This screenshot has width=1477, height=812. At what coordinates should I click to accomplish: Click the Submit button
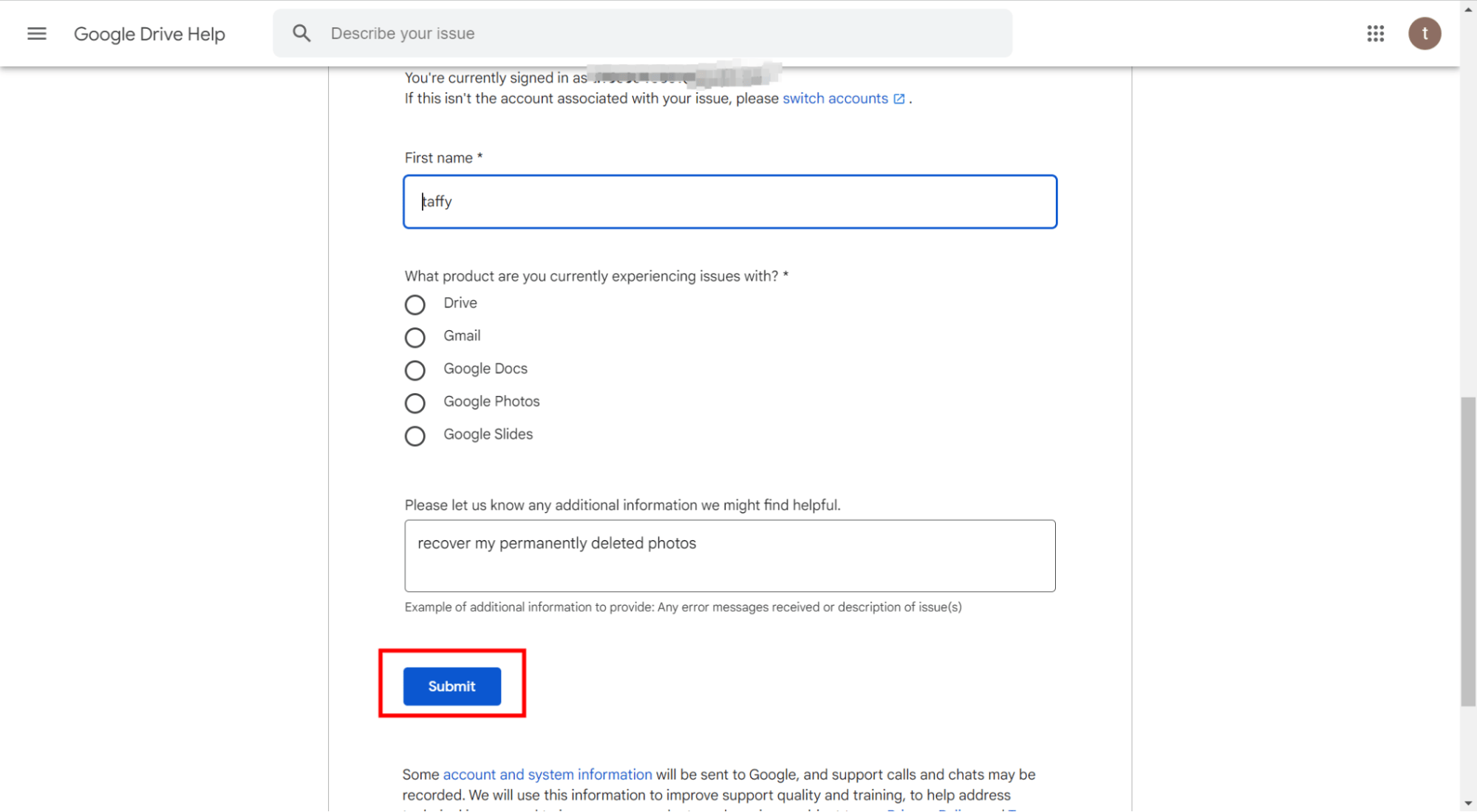(452, 685)
